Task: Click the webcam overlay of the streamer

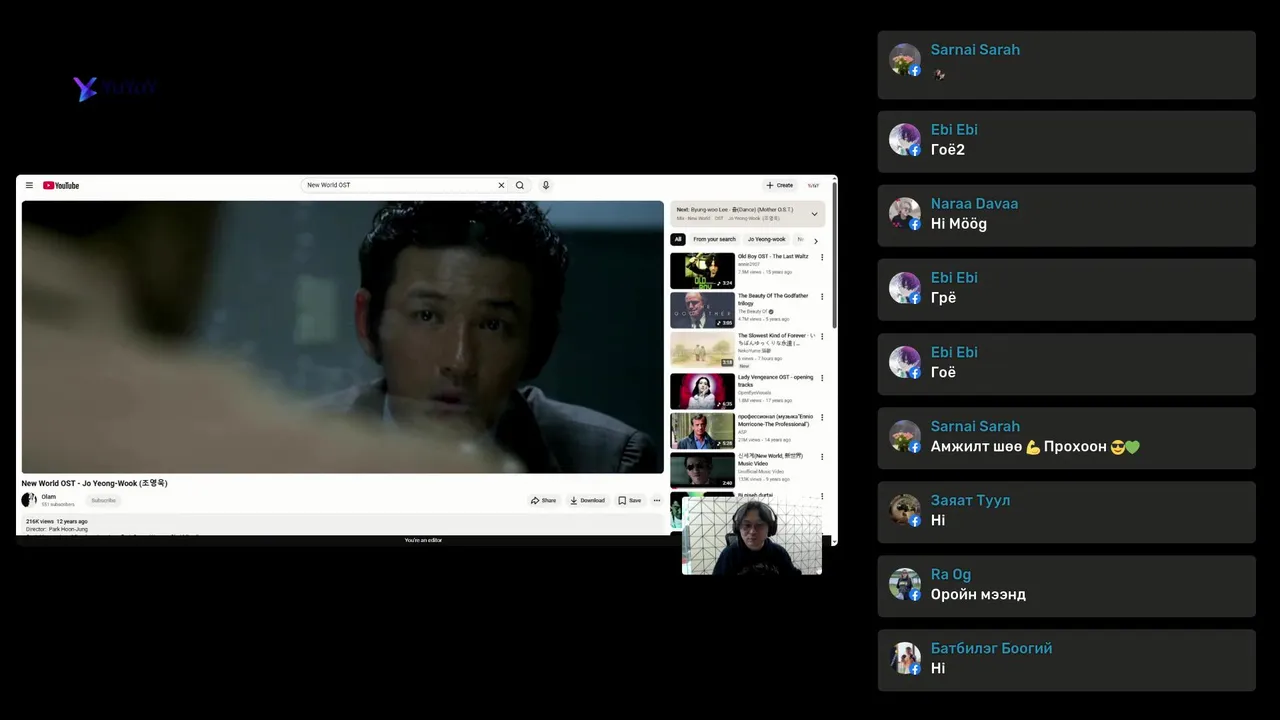Action: (x=752, y=536)
